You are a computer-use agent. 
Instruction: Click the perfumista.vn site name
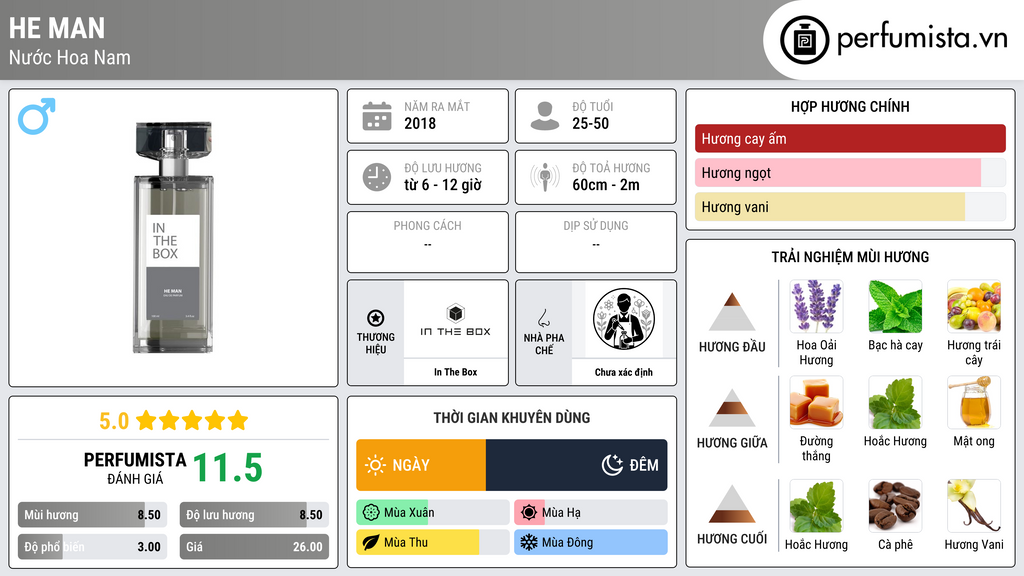pos(922,39)
